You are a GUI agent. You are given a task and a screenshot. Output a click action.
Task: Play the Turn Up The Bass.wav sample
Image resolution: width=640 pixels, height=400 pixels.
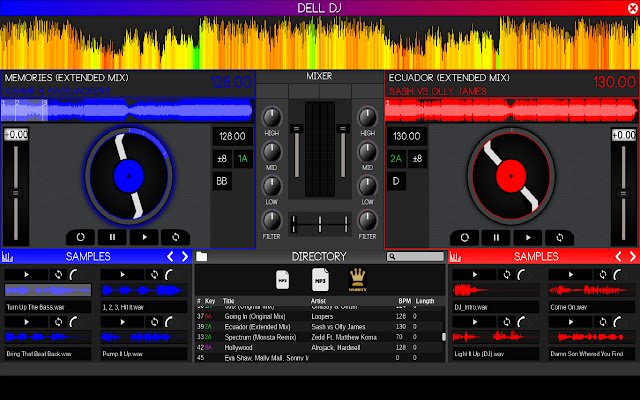point(27,275)
